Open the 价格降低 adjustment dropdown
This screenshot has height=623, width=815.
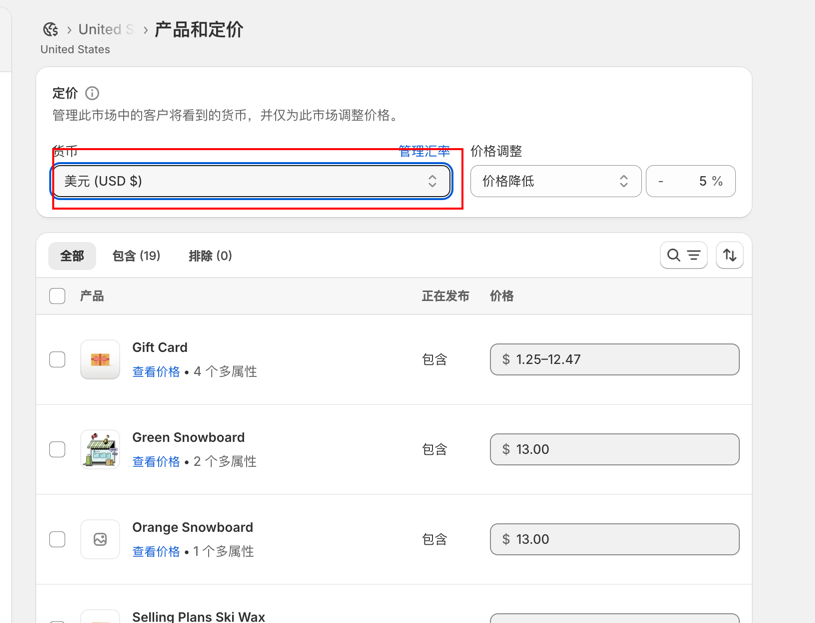[x=556, y=181]
